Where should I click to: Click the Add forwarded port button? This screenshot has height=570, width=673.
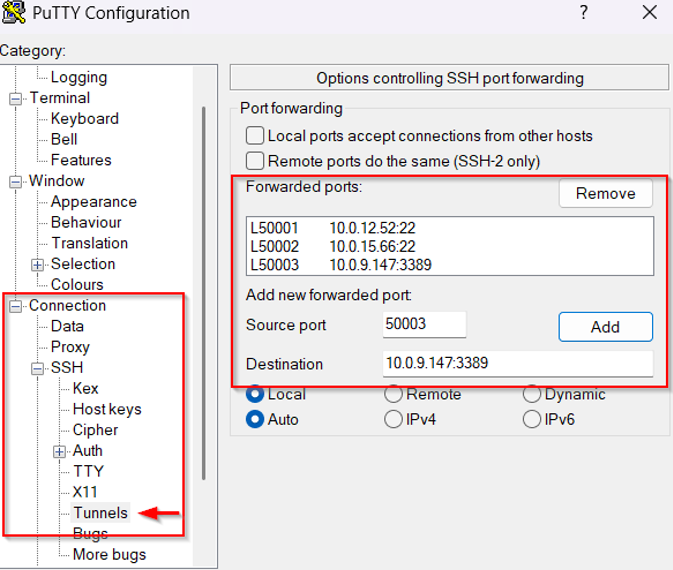pyautogui.click(x=605, y=326)
